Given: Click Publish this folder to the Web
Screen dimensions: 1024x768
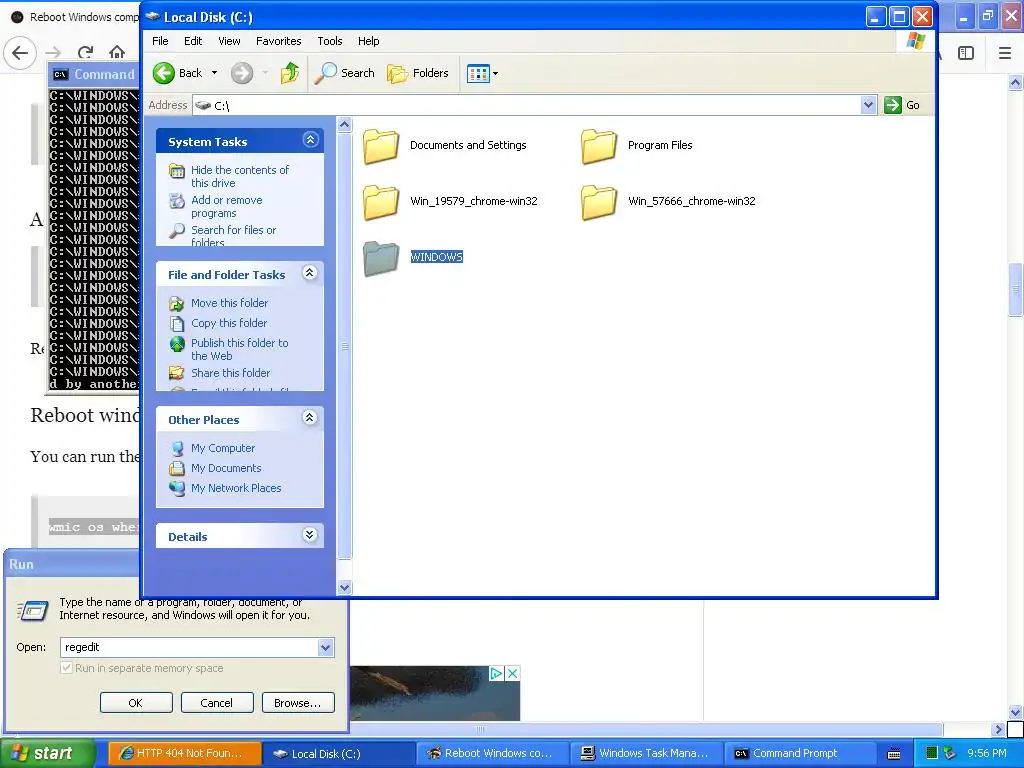Looking at the screenshot, I should 239,349.
